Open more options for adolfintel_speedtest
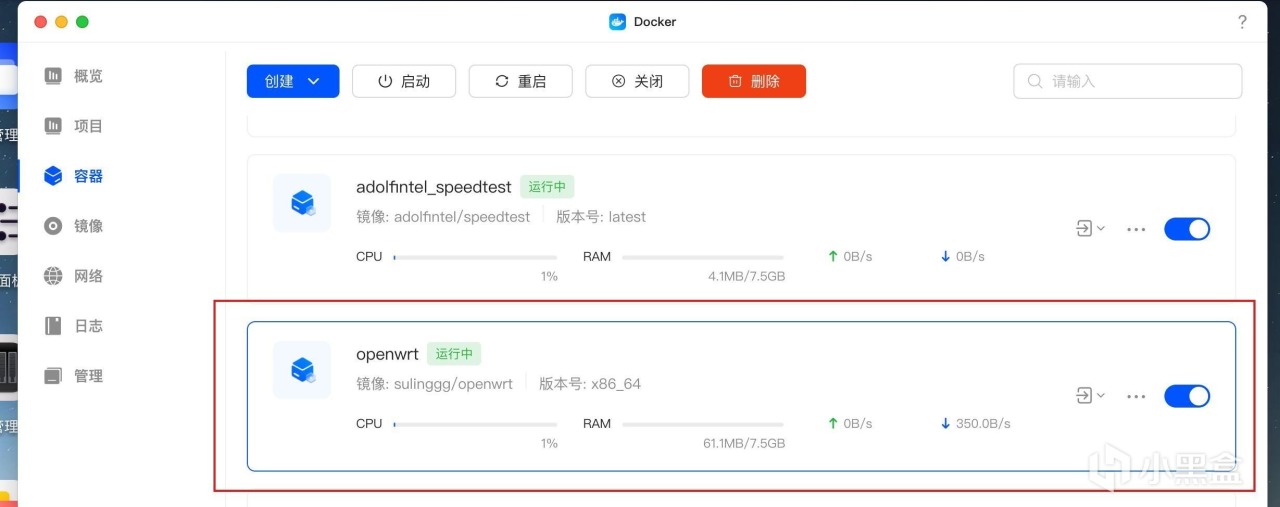 [1136, 229]
